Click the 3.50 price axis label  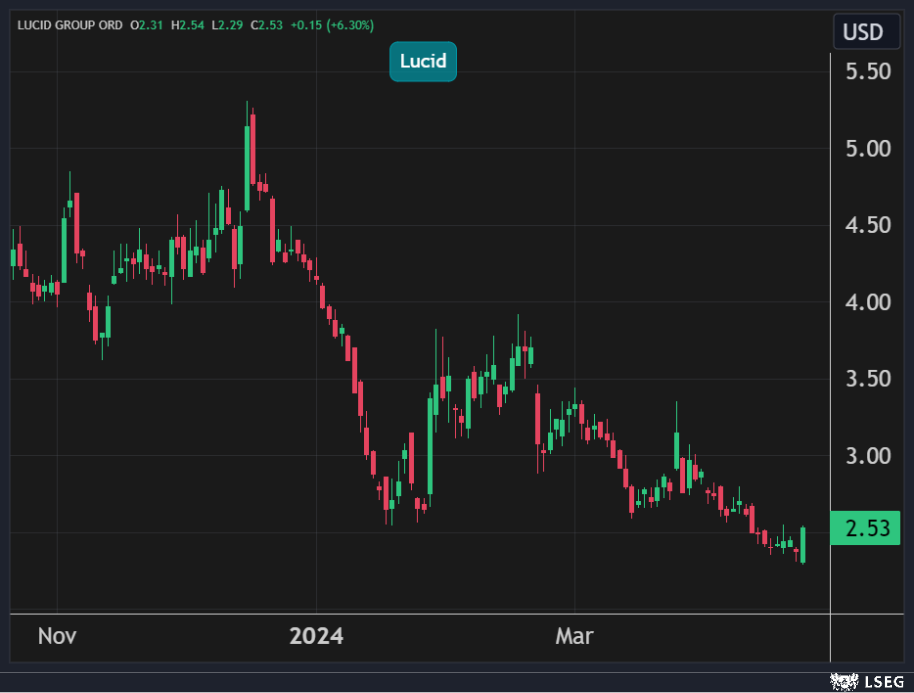[866, 379]
